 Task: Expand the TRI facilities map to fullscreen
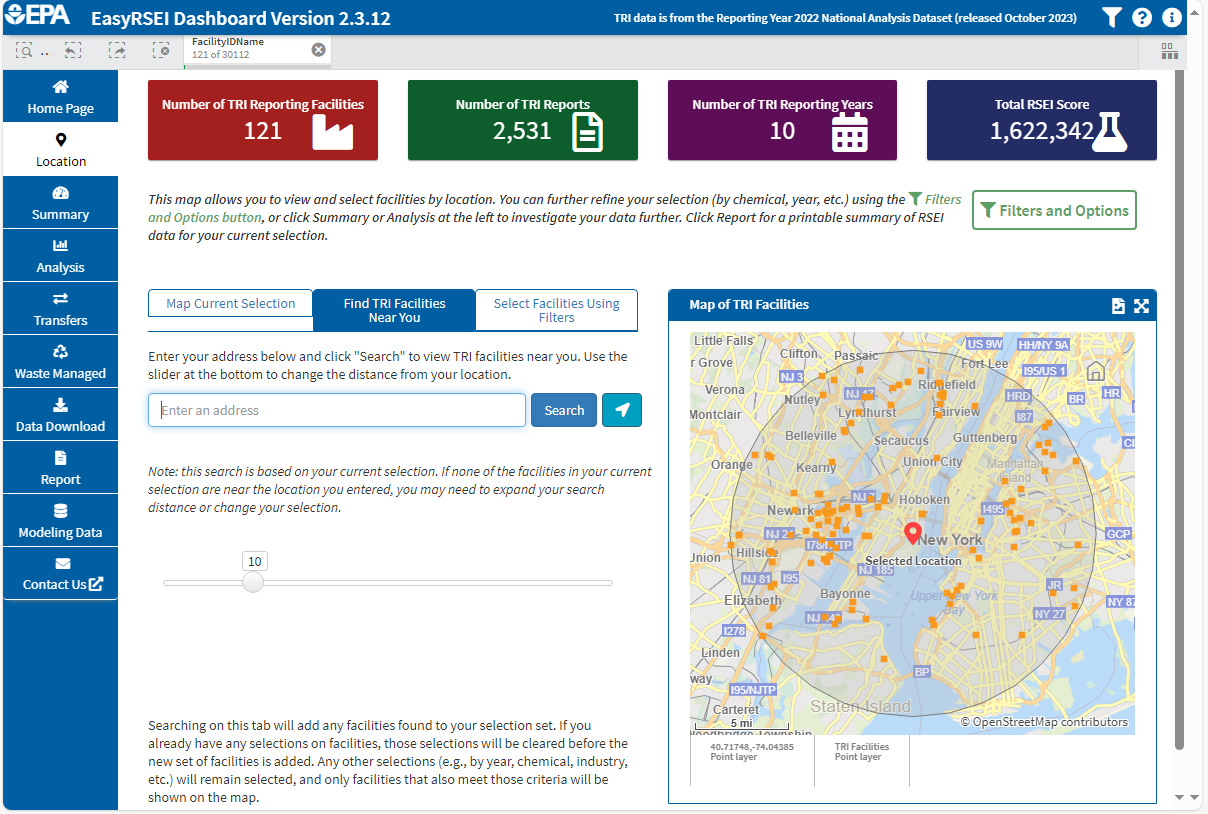tap(1141, 305)
